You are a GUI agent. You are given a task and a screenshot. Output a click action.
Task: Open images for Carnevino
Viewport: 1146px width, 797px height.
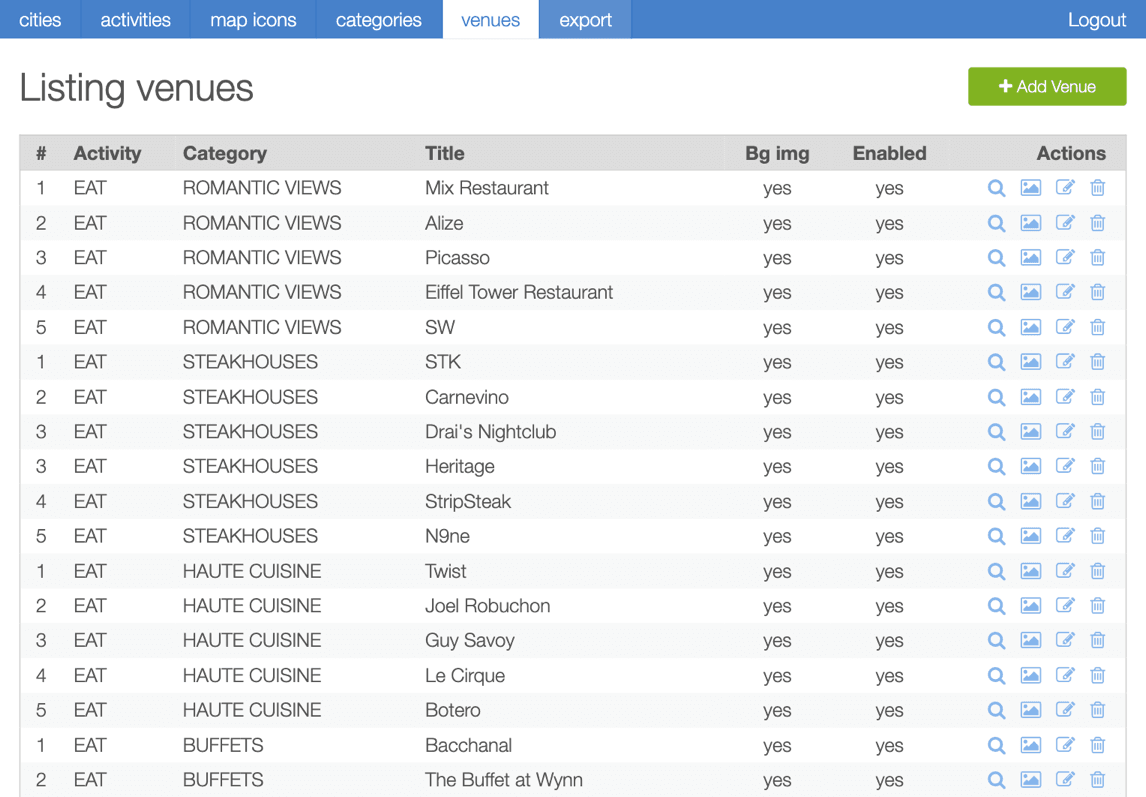click(1031, 397)
